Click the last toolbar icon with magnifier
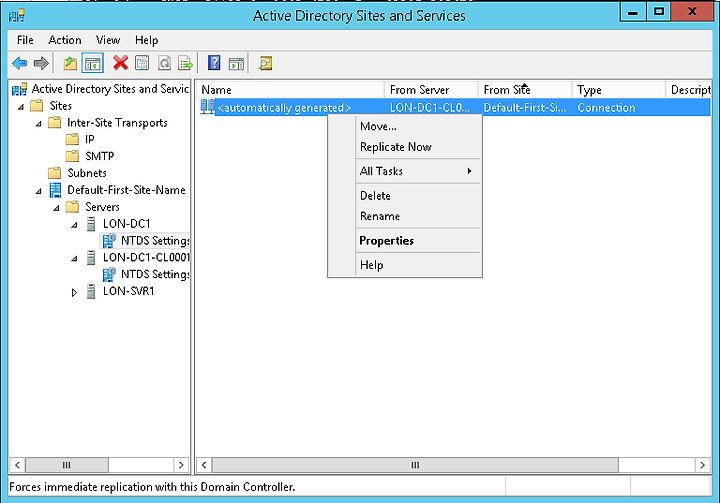720x503 pixels. coord(265,63)
